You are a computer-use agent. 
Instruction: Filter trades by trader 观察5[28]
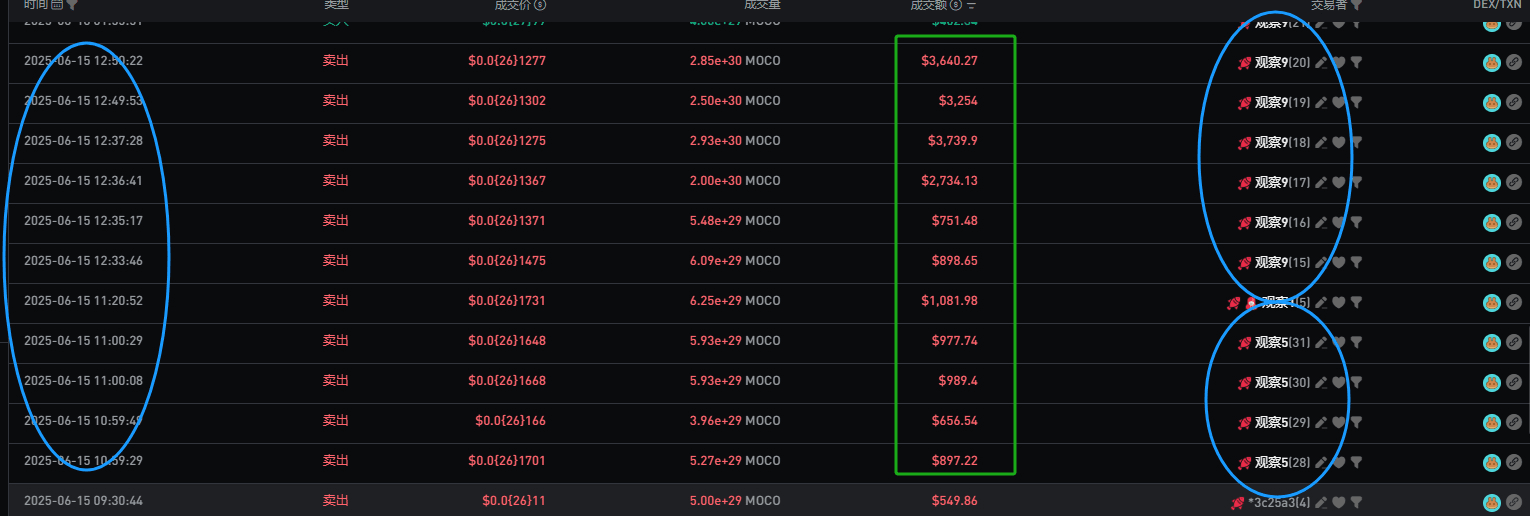point(1356,462)
